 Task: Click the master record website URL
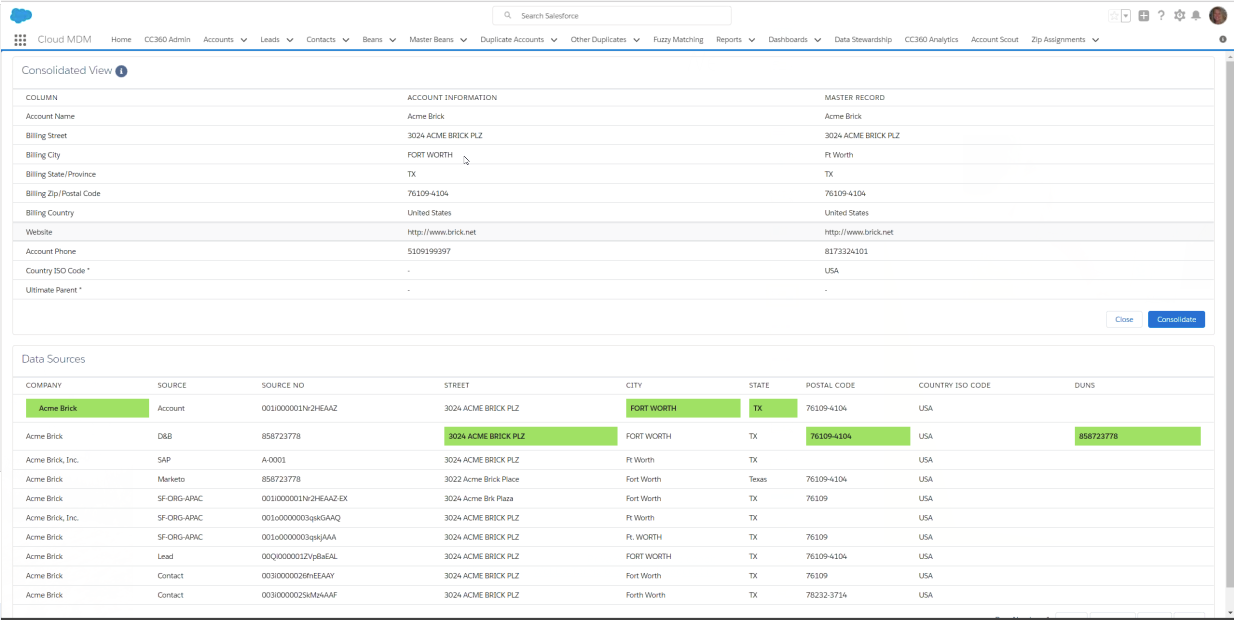(x=859, y=232)
